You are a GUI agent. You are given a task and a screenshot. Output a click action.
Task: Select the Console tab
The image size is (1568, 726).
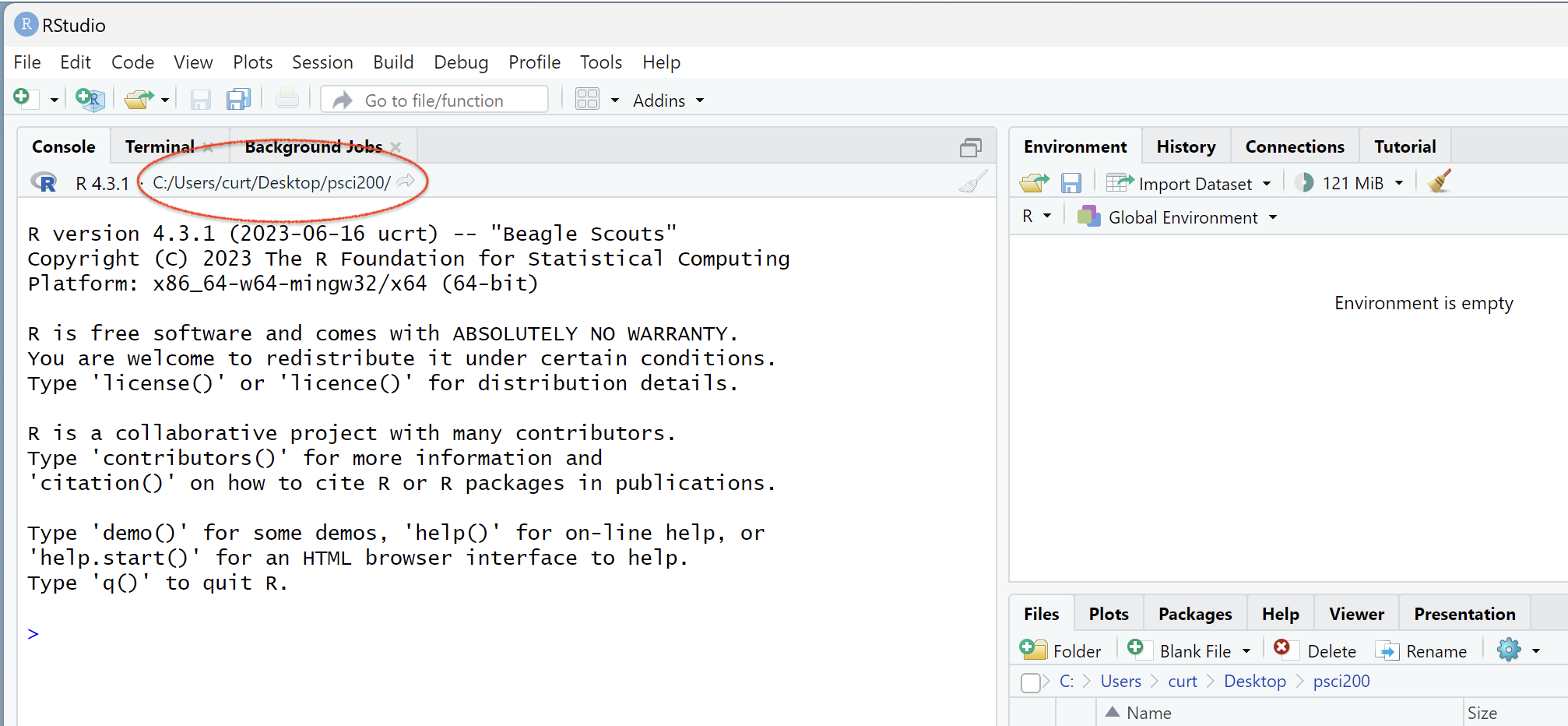[64, 146]
